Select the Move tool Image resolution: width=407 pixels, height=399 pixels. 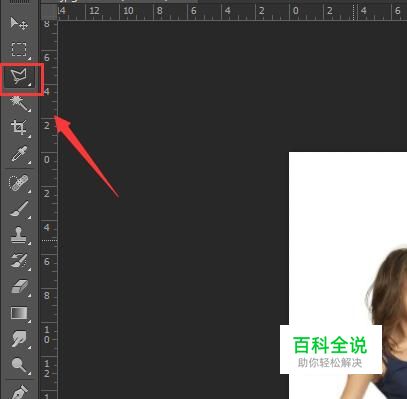click(19, 24)
